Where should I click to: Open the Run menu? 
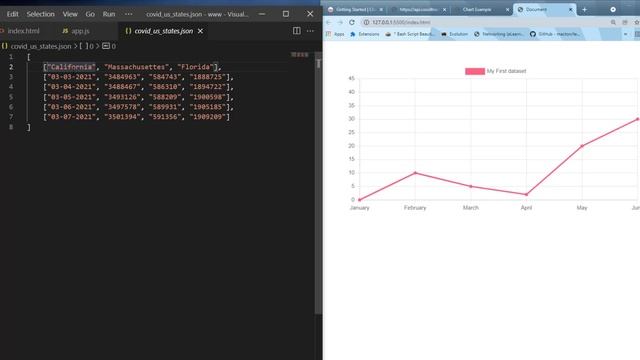click(109, 14)
